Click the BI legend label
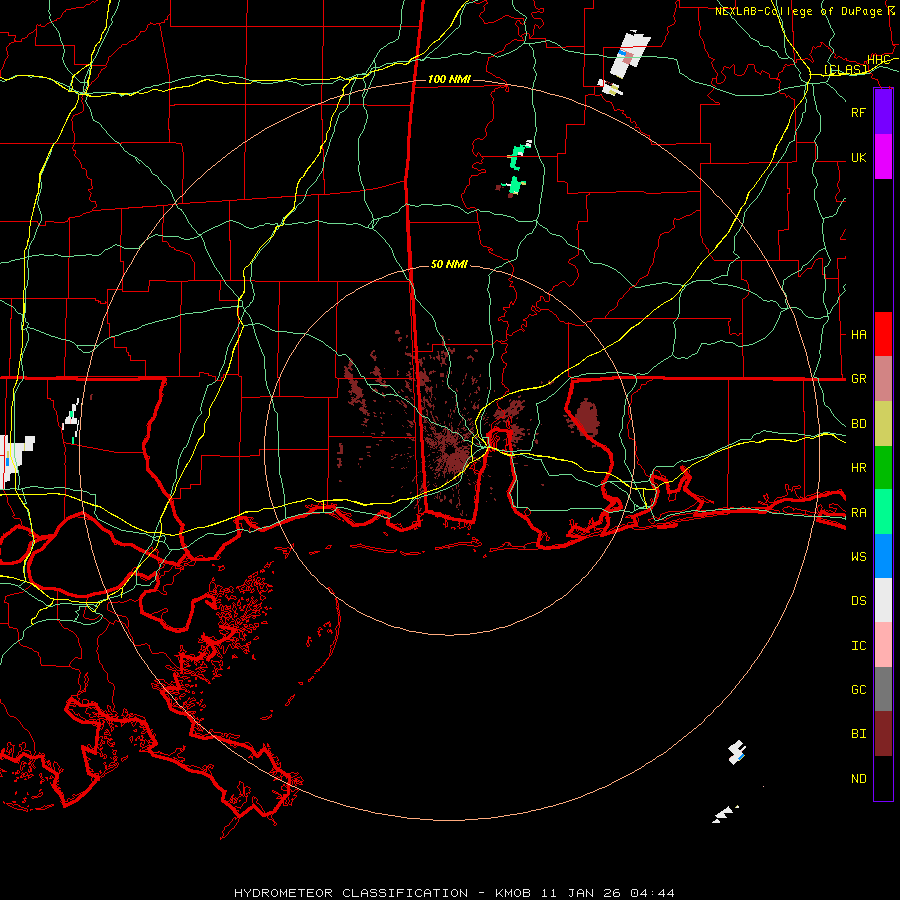The height and width of the screenshot is (900, 900). [x=858, y=734]
